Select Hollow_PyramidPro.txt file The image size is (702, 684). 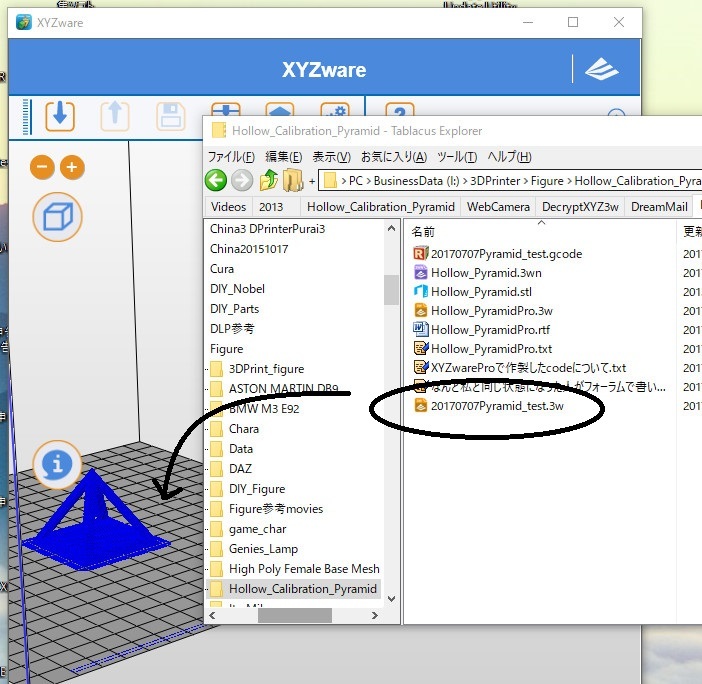pos(491,349)
